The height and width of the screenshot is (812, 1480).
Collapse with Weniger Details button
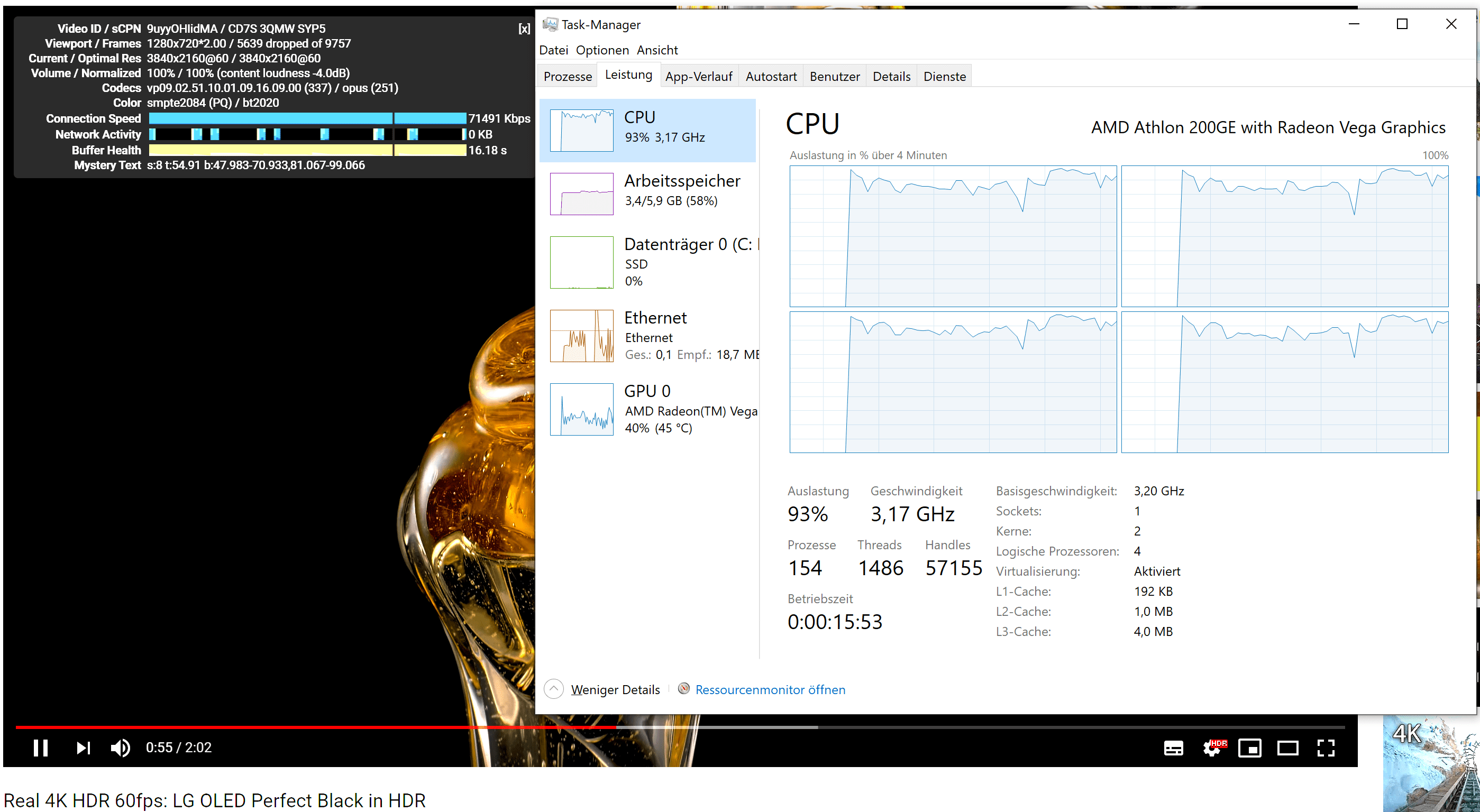tap(602, 689)
